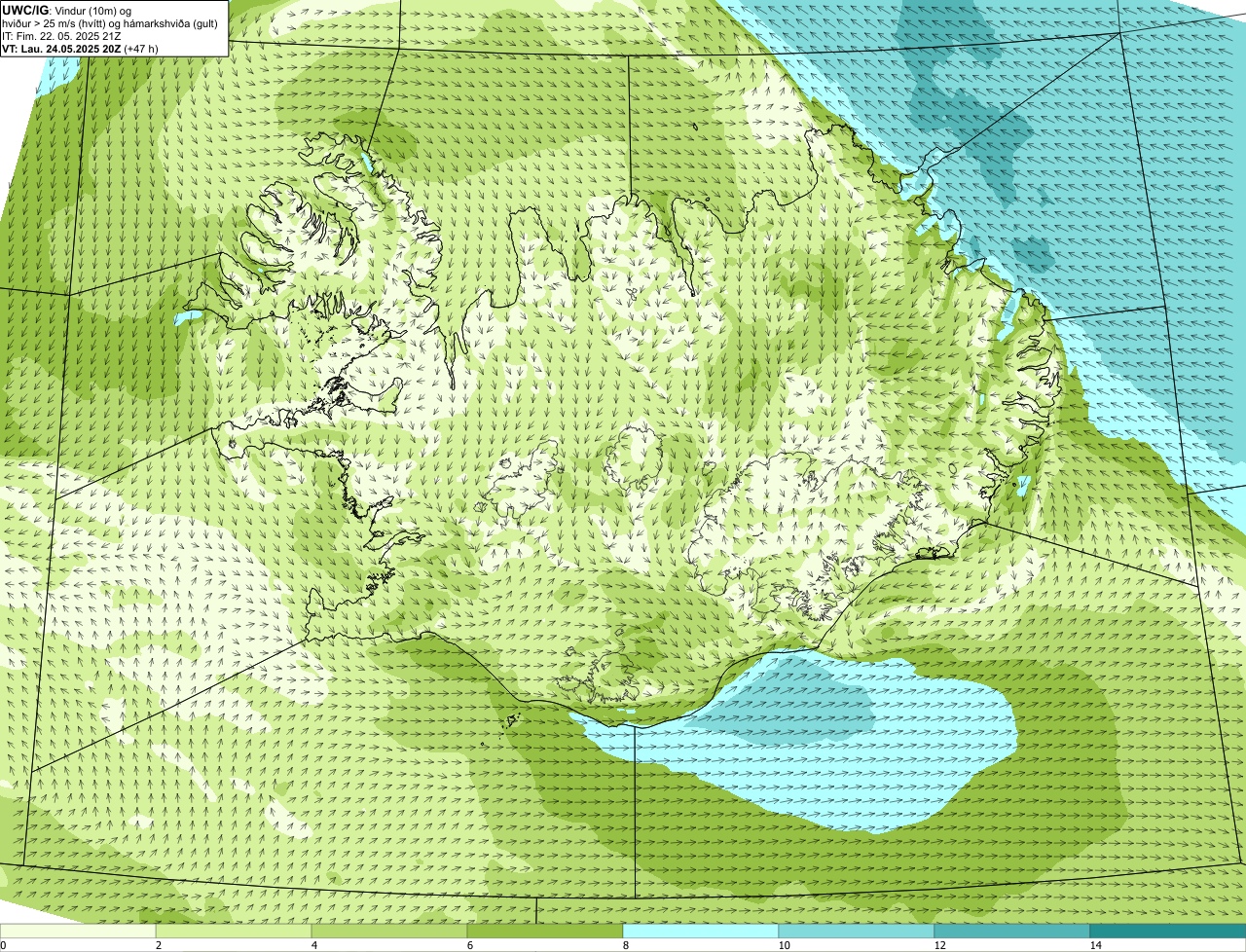Click the legend scale label "6"
This screenshot has height=952, width=1246.
point(469,945)
